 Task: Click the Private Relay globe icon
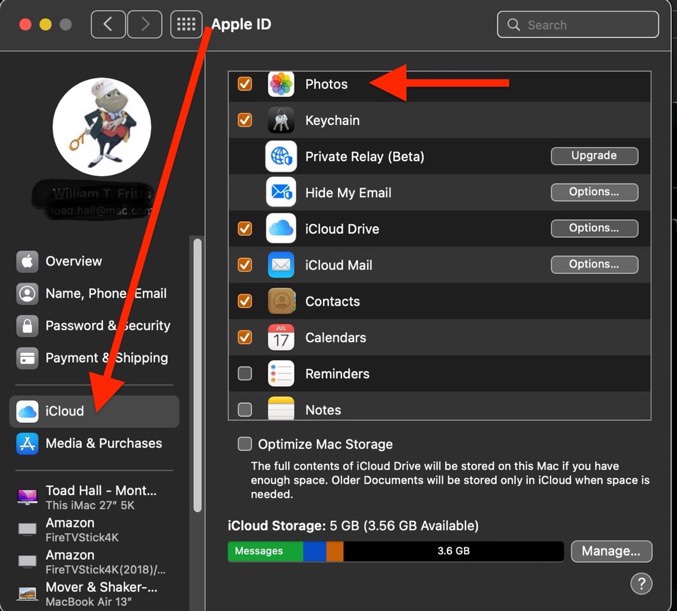tap(281, 156)
